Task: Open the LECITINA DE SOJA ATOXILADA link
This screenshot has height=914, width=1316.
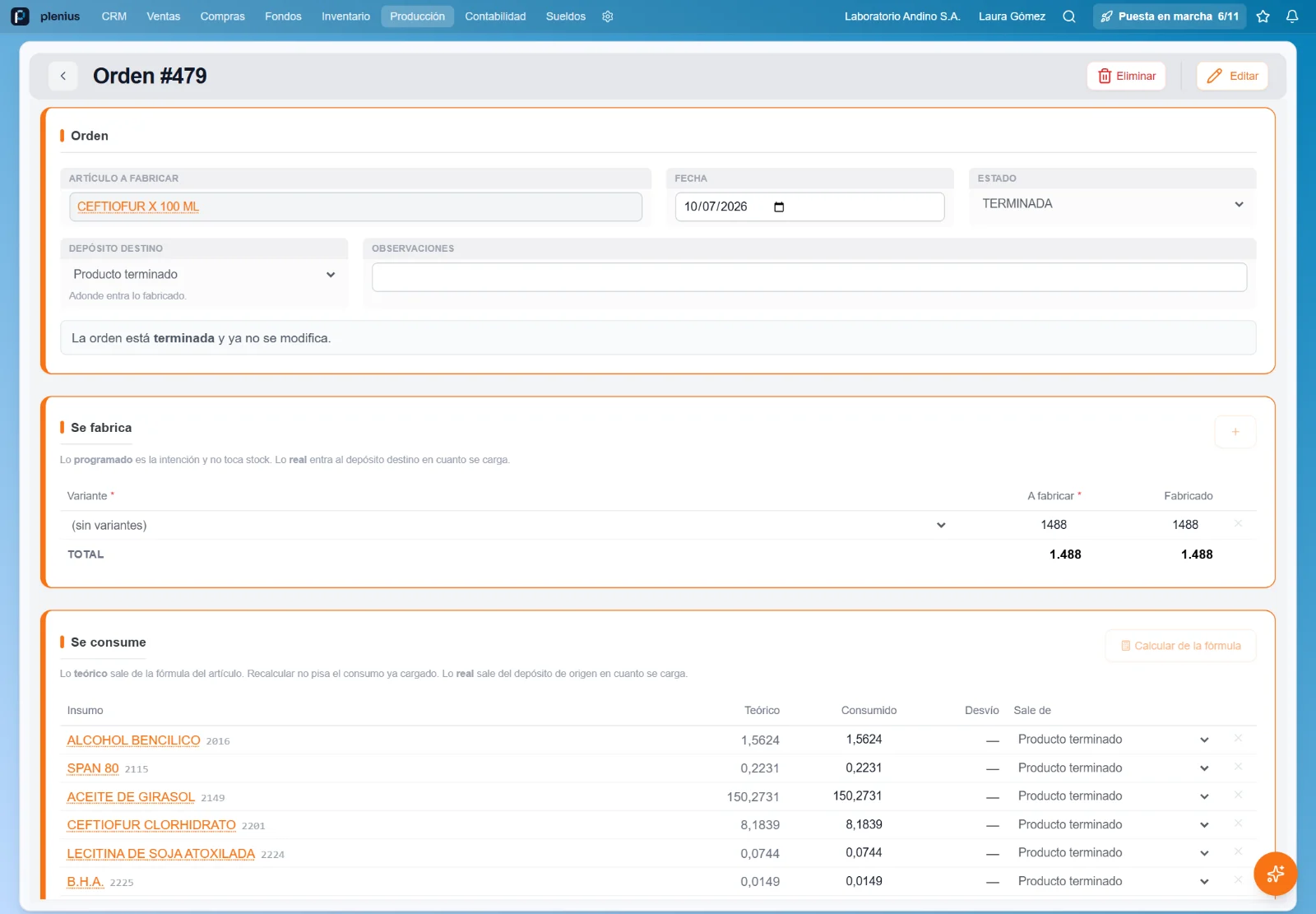Action: (161, 854)
